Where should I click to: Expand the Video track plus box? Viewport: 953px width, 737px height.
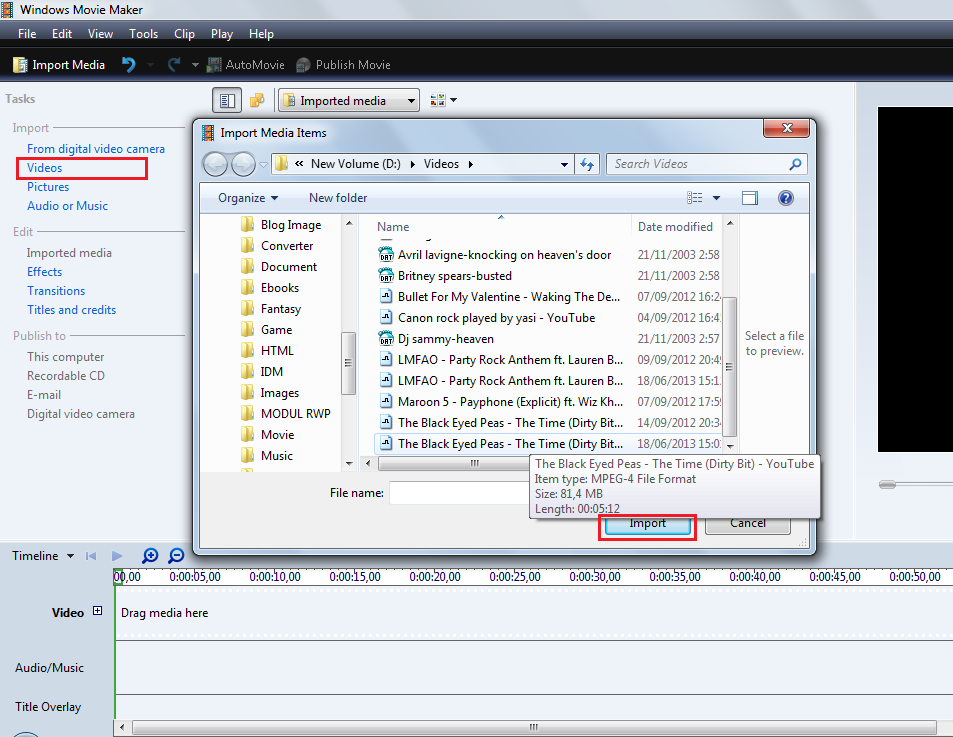97,611
